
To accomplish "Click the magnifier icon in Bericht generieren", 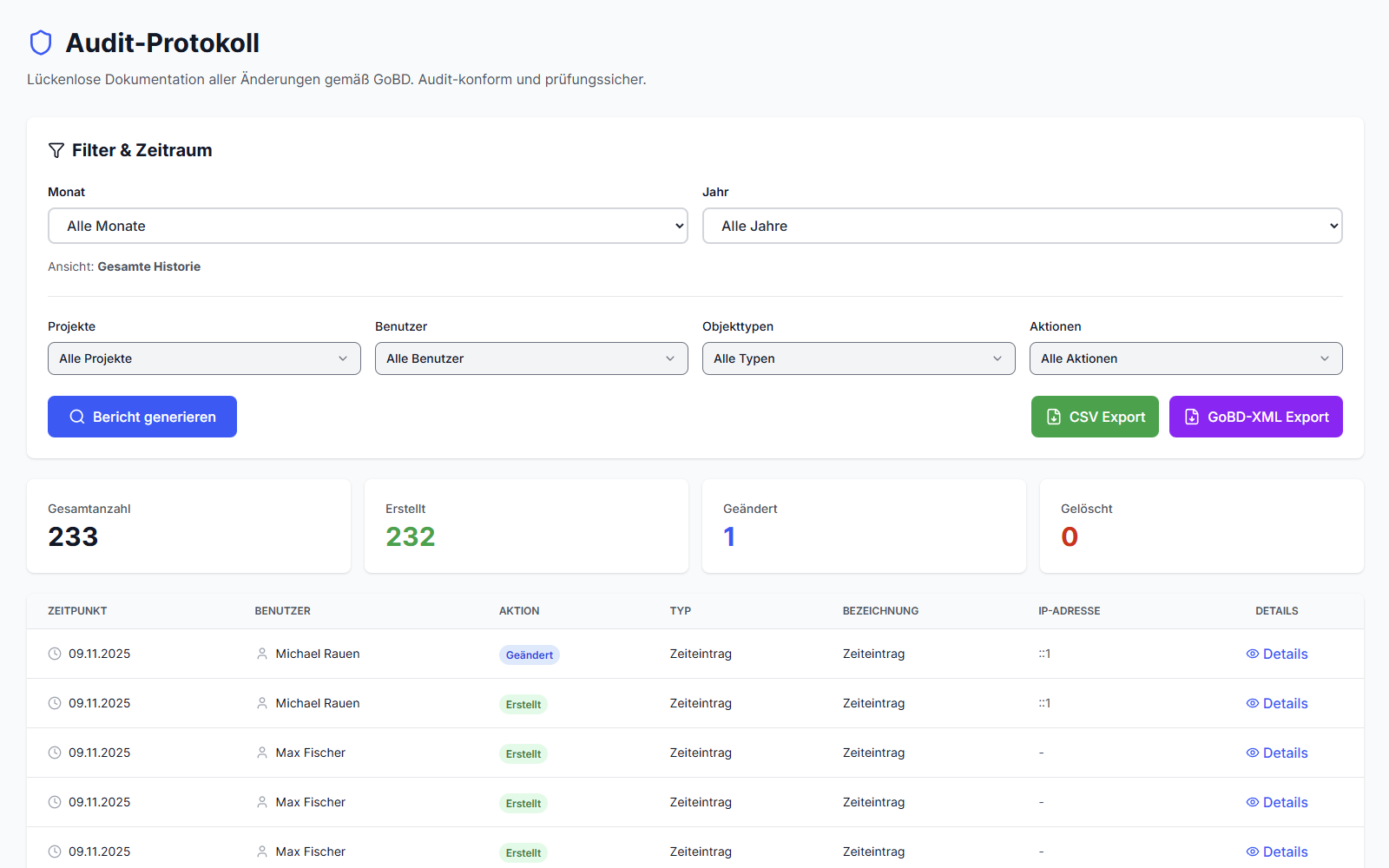I will [x=77, y=417].
